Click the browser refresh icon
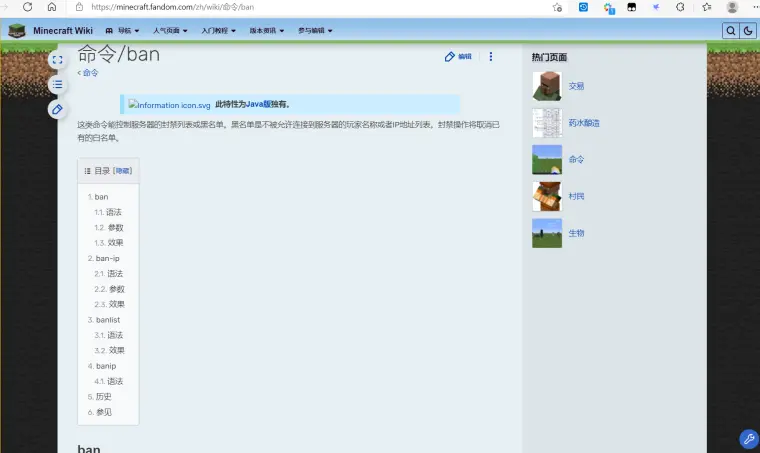 coord(28,7)
